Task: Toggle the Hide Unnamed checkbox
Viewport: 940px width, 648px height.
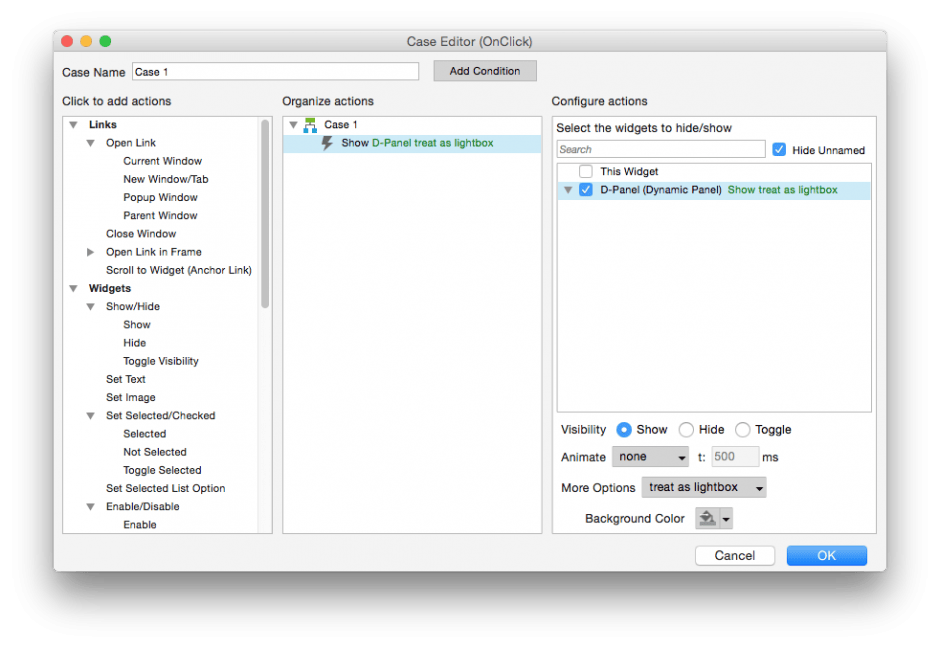Action: click(x=780, y=150)
